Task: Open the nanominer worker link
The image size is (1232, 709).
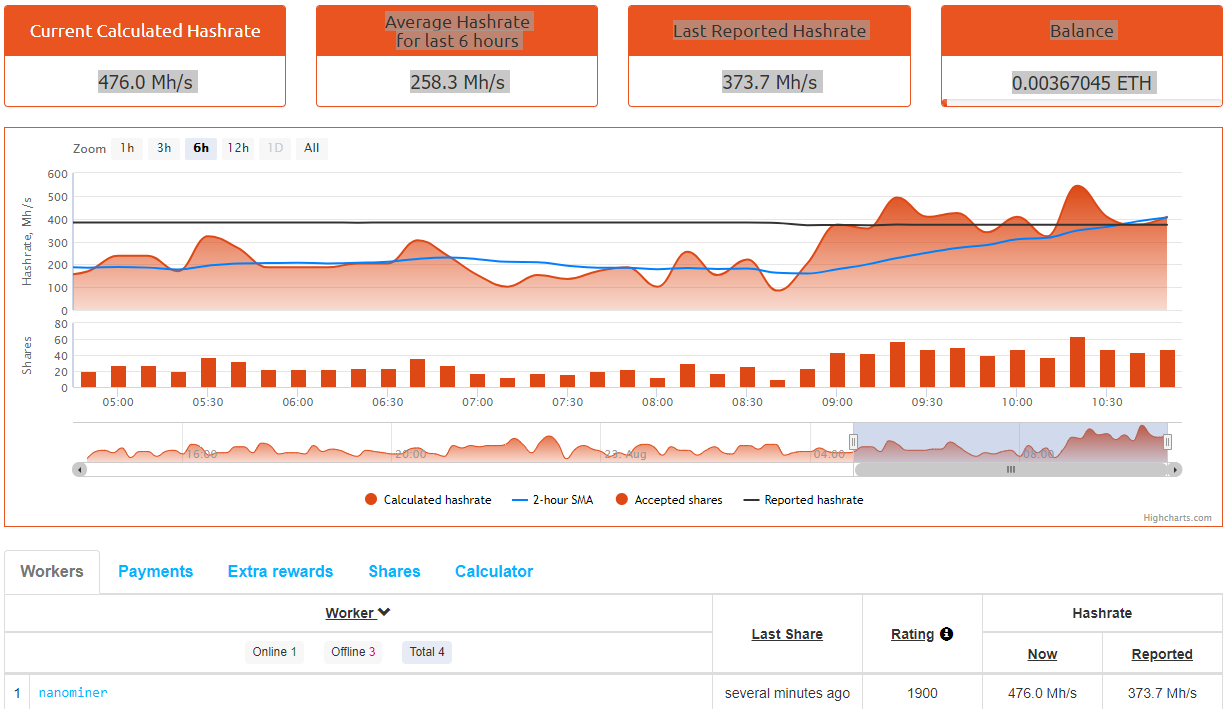Action: [73, 693]
